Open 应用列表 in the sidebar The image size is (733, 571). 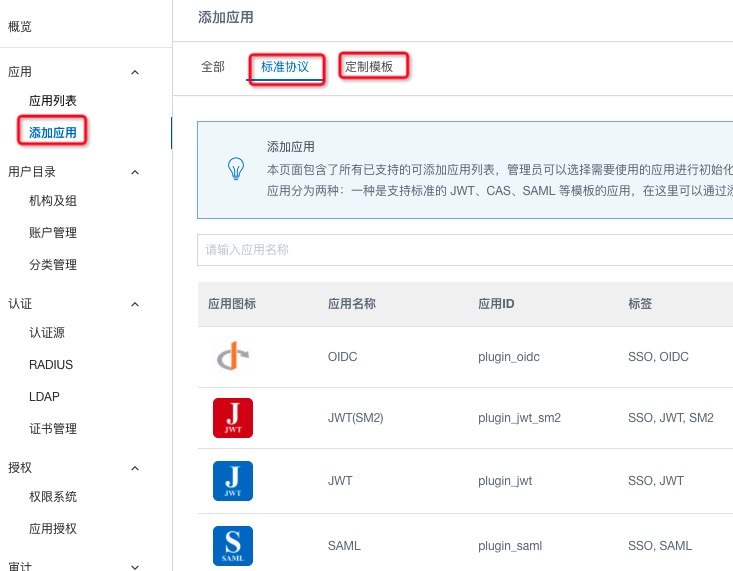[x=53, y=101]
